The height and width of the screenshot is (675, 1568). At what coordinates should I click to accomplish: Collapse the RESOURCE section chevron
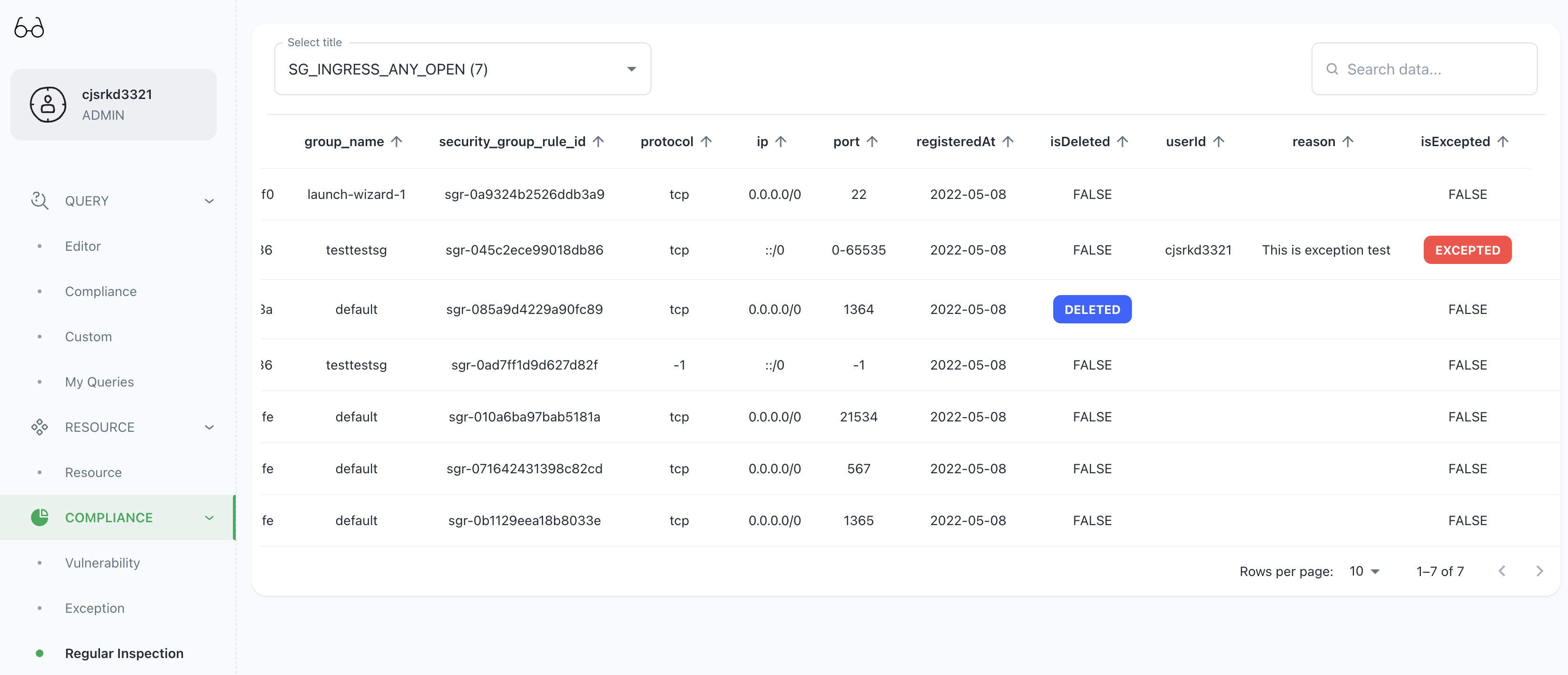(x=209, y=427)
